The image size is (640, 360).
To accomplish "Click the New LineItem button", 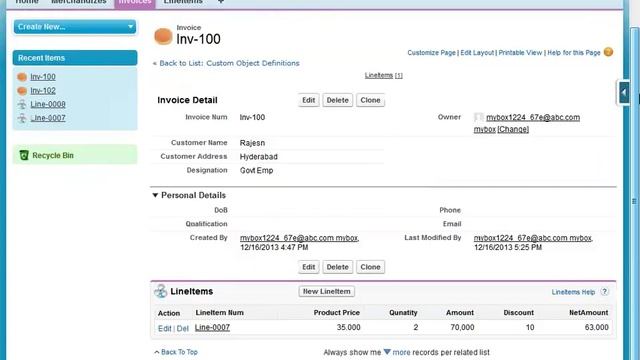I will point(327,291).
